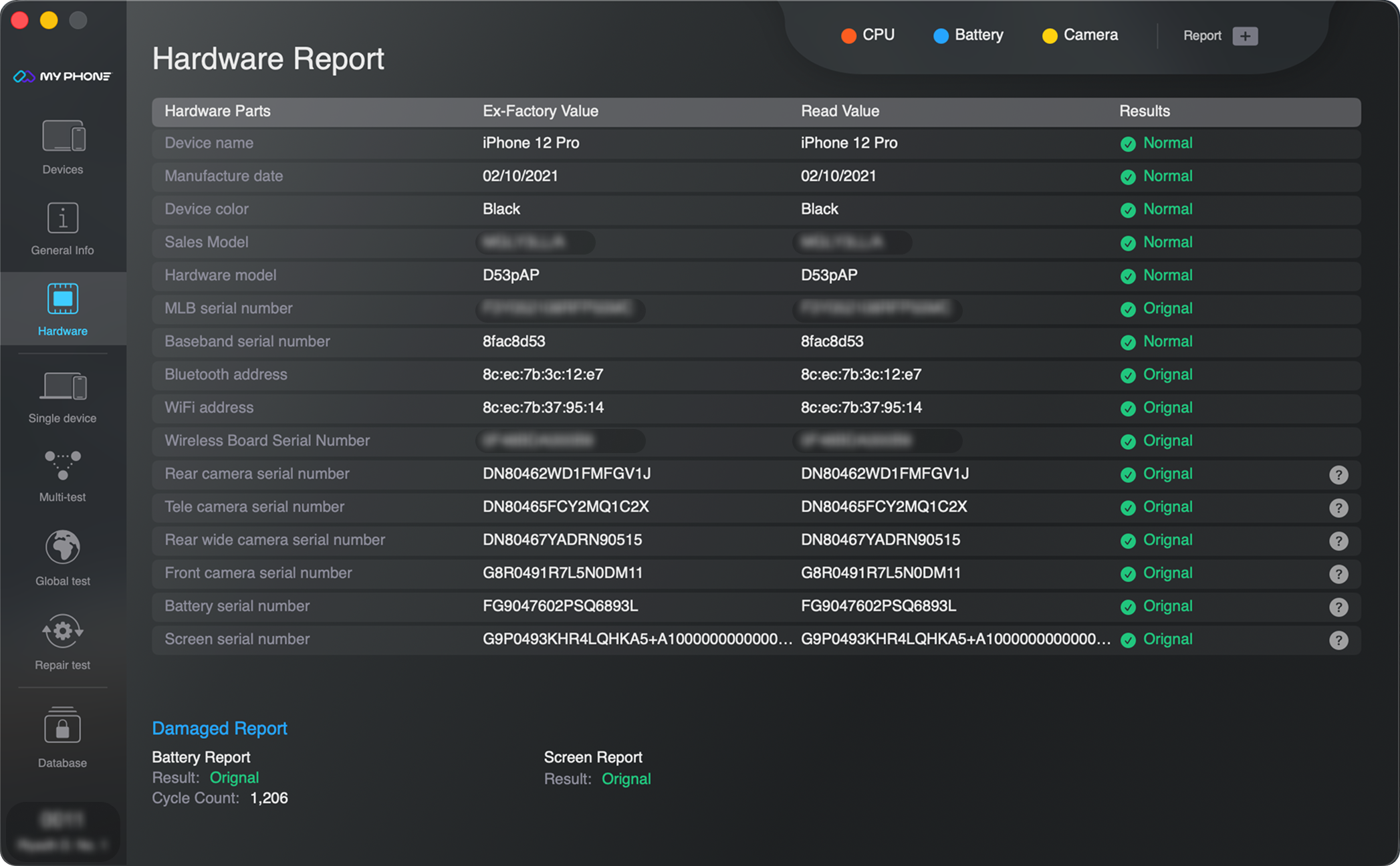
Task: Open the Single device test
Action: 63,397
